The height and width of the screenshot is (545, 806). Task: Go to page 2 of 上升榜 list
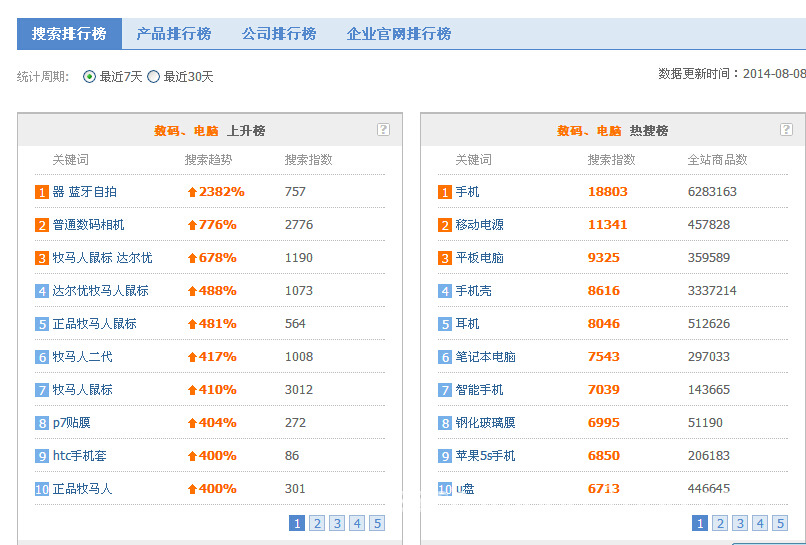317,523
